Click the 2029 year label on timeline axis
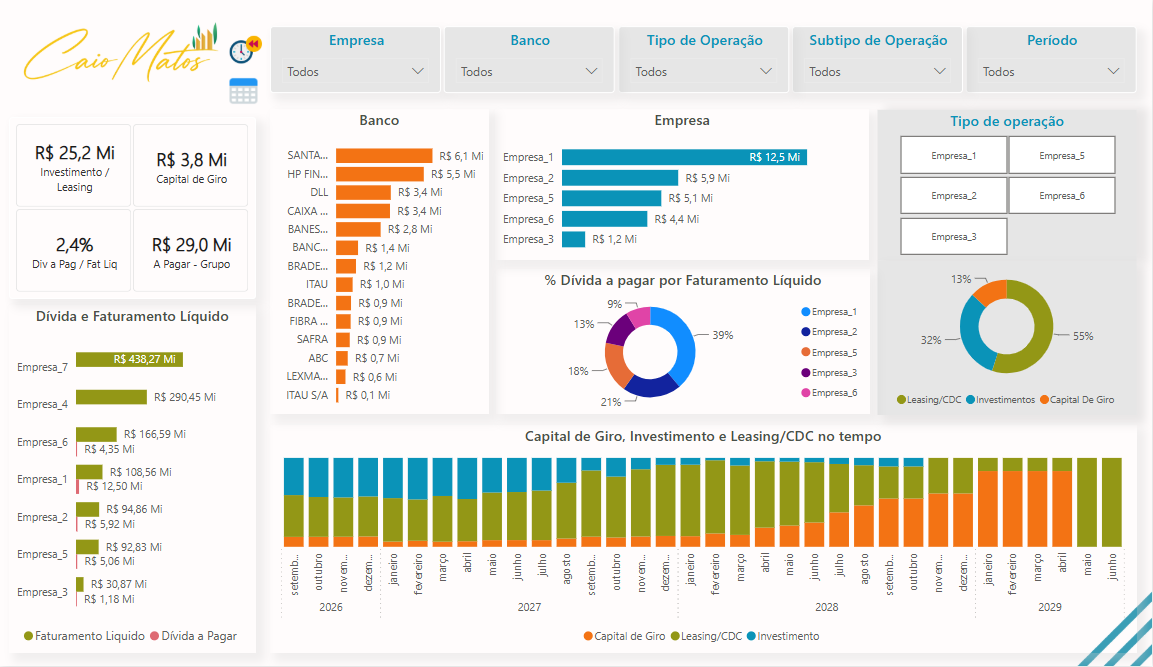 coord(1050,607)
